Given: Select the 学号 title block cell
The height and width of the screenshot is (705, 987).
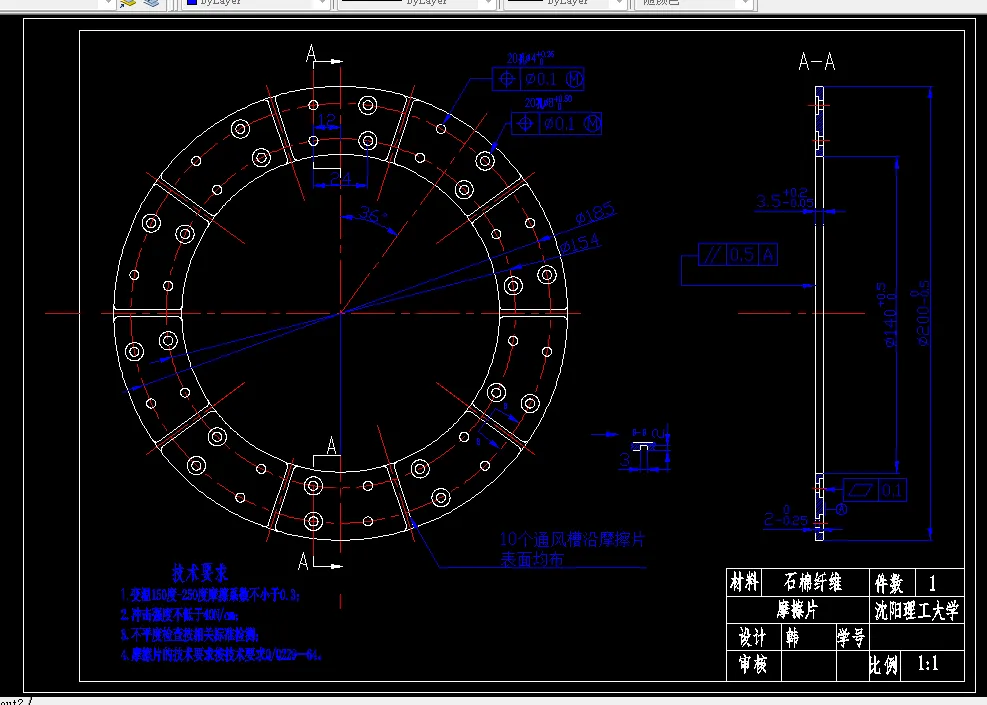Looking at the screenshot, I should [852, 638].
